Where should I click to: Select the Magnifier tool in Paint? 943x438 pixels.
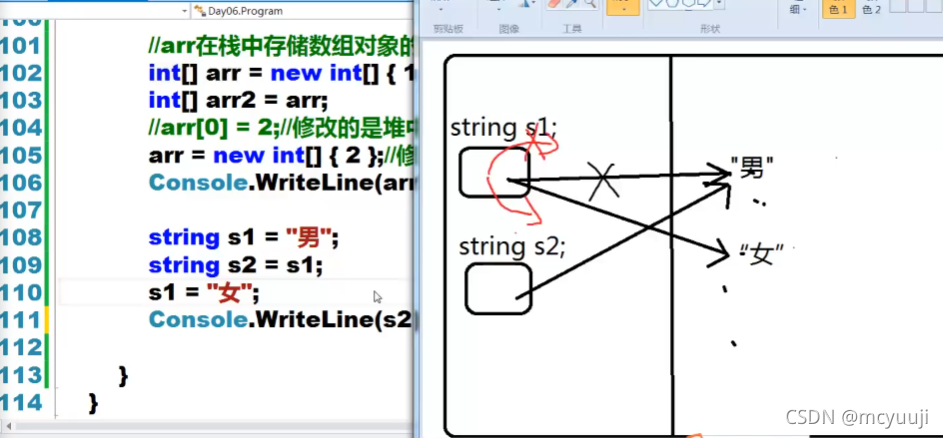tap(589, 4)
